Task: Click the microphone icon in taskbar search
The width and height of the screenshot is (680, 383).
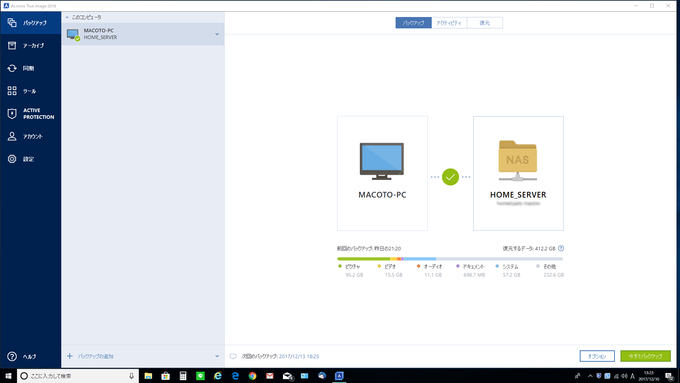Action: [131, 376]
